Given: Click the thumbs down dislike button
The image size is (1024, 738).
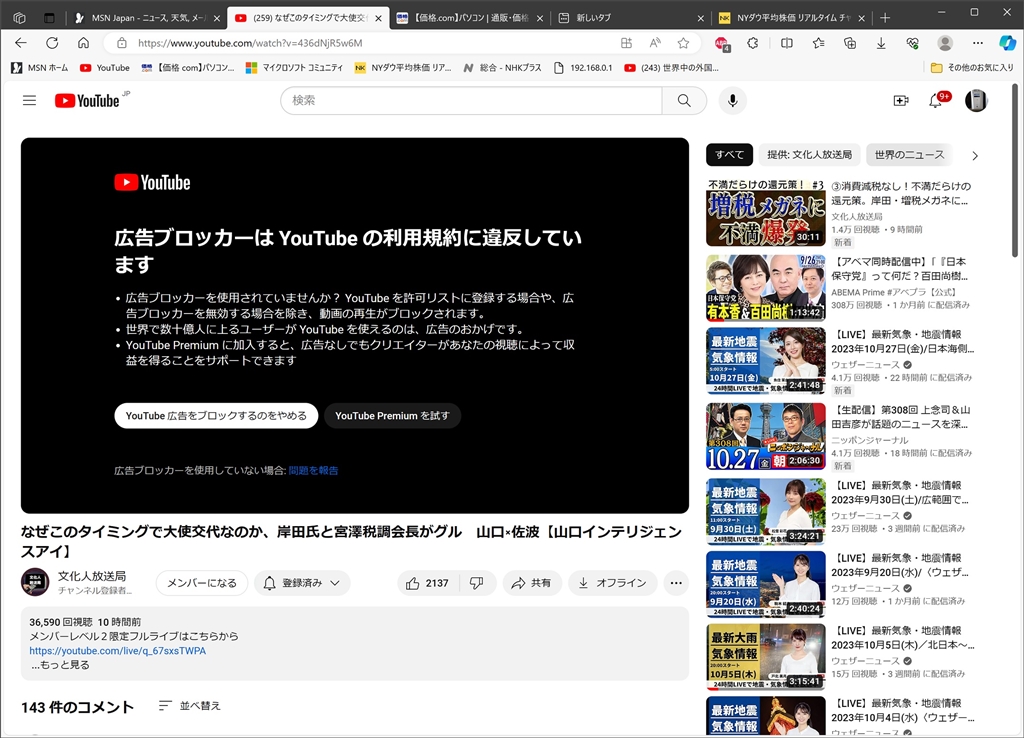Looking at the screenshot, I should point(477,583).
